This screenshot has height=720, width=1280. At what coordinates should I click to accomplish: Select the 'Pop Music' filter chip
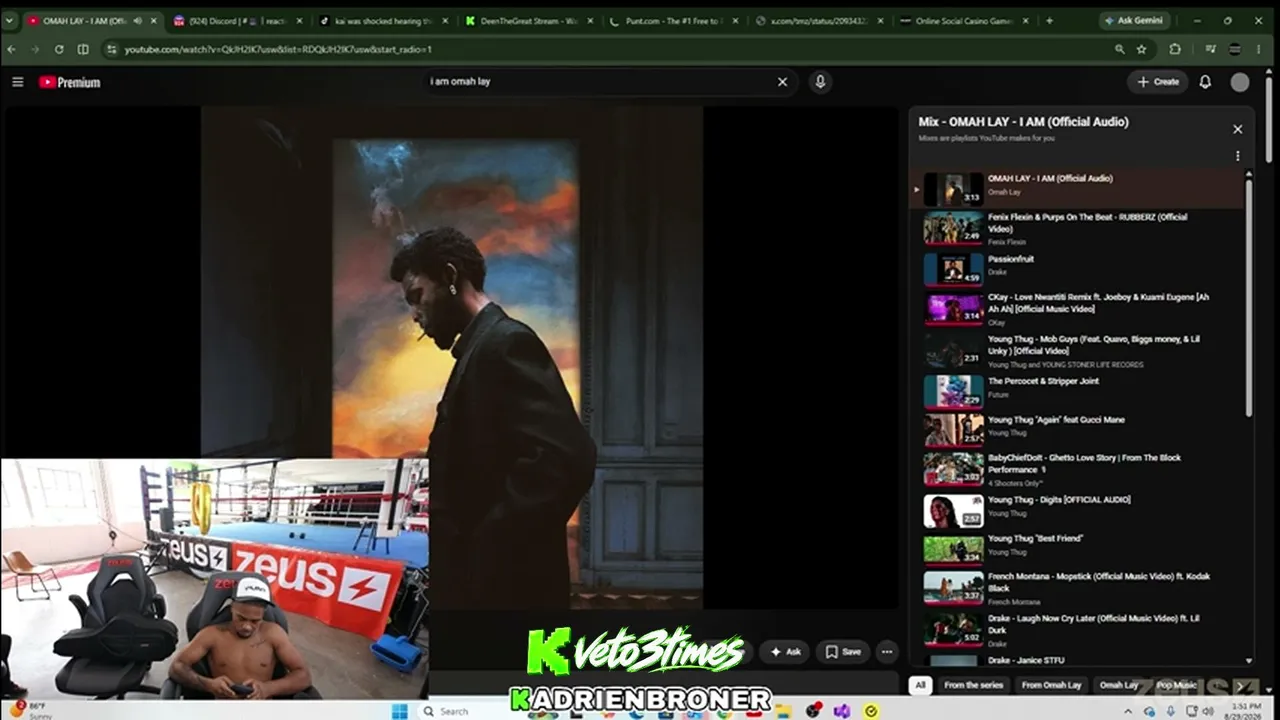coord(1177,685)
